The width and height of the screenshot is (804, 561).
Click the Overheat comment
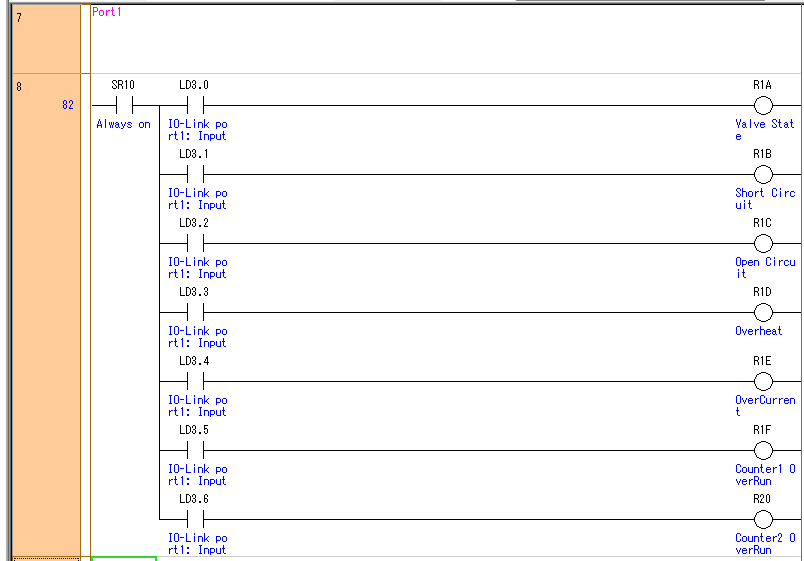coord(758,331)
